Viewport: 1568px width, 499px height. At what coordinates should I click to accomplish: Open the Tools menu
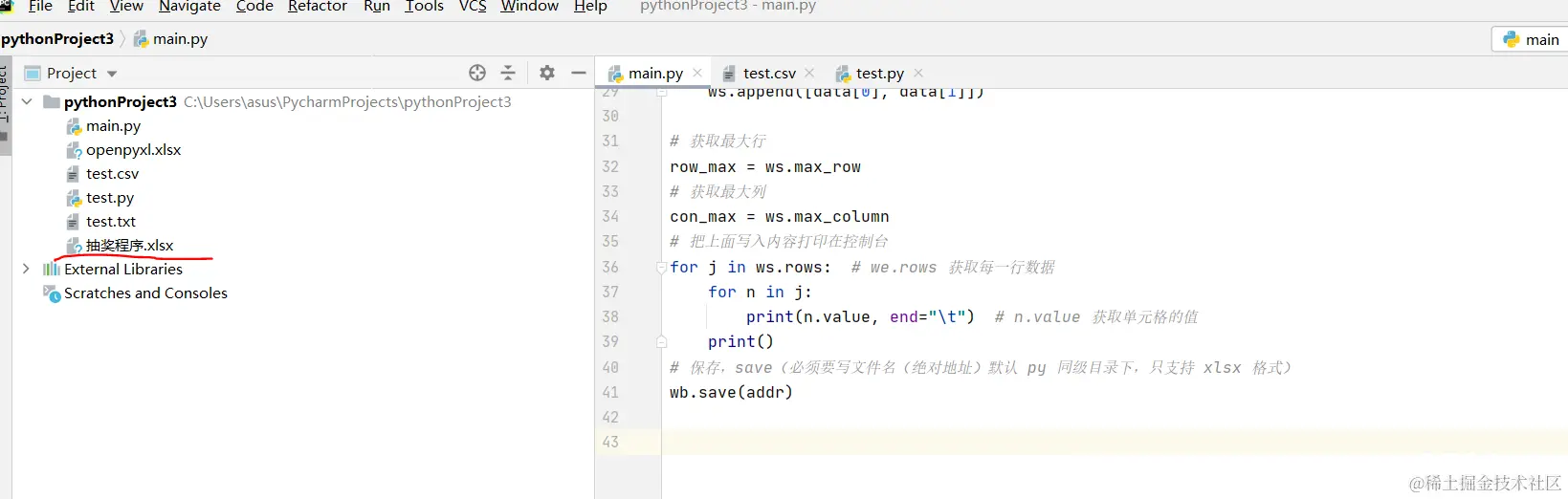(x=424, y=6)
